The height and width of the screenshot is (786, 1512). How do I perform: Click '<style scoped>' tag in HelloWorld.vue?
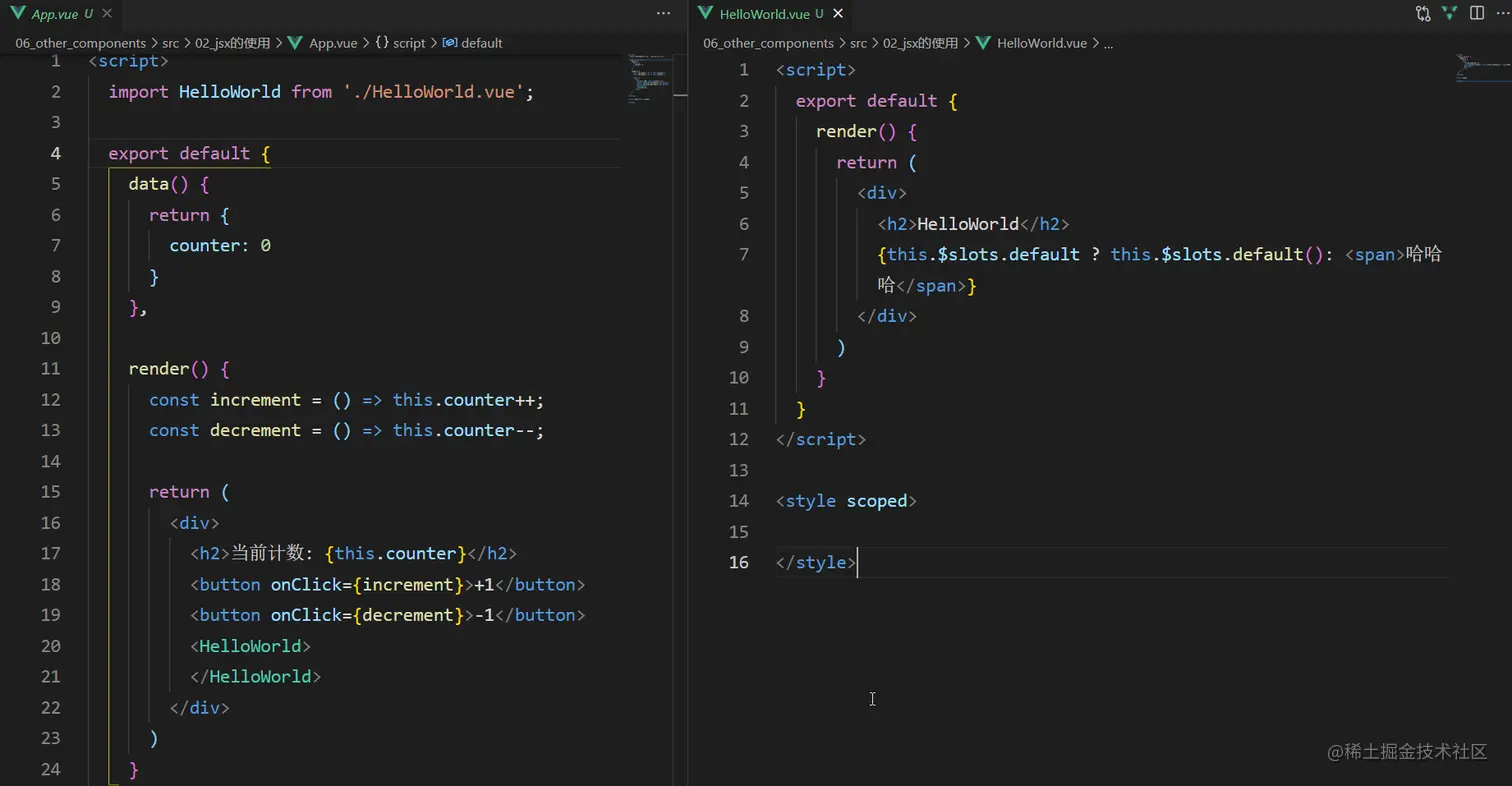846,501
